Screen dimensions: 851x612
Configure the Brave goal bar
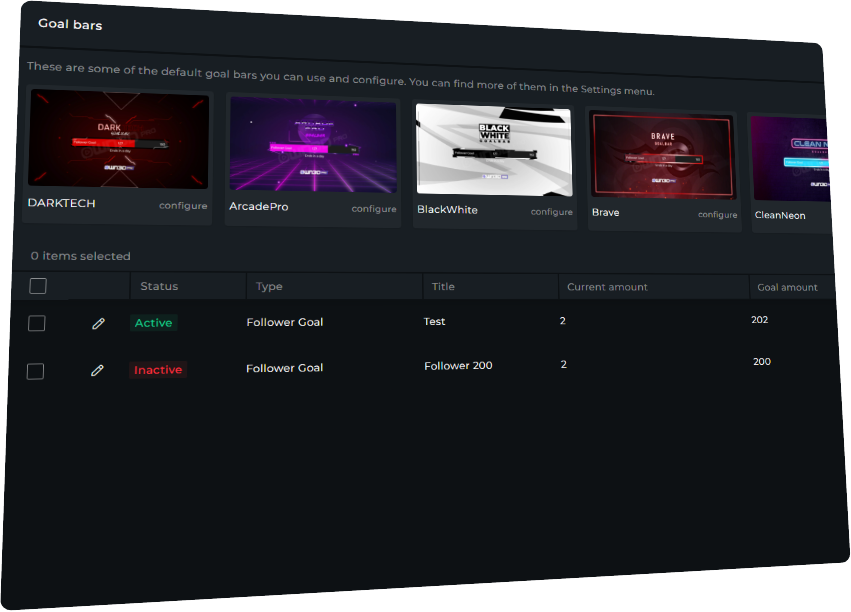(717, 214)
